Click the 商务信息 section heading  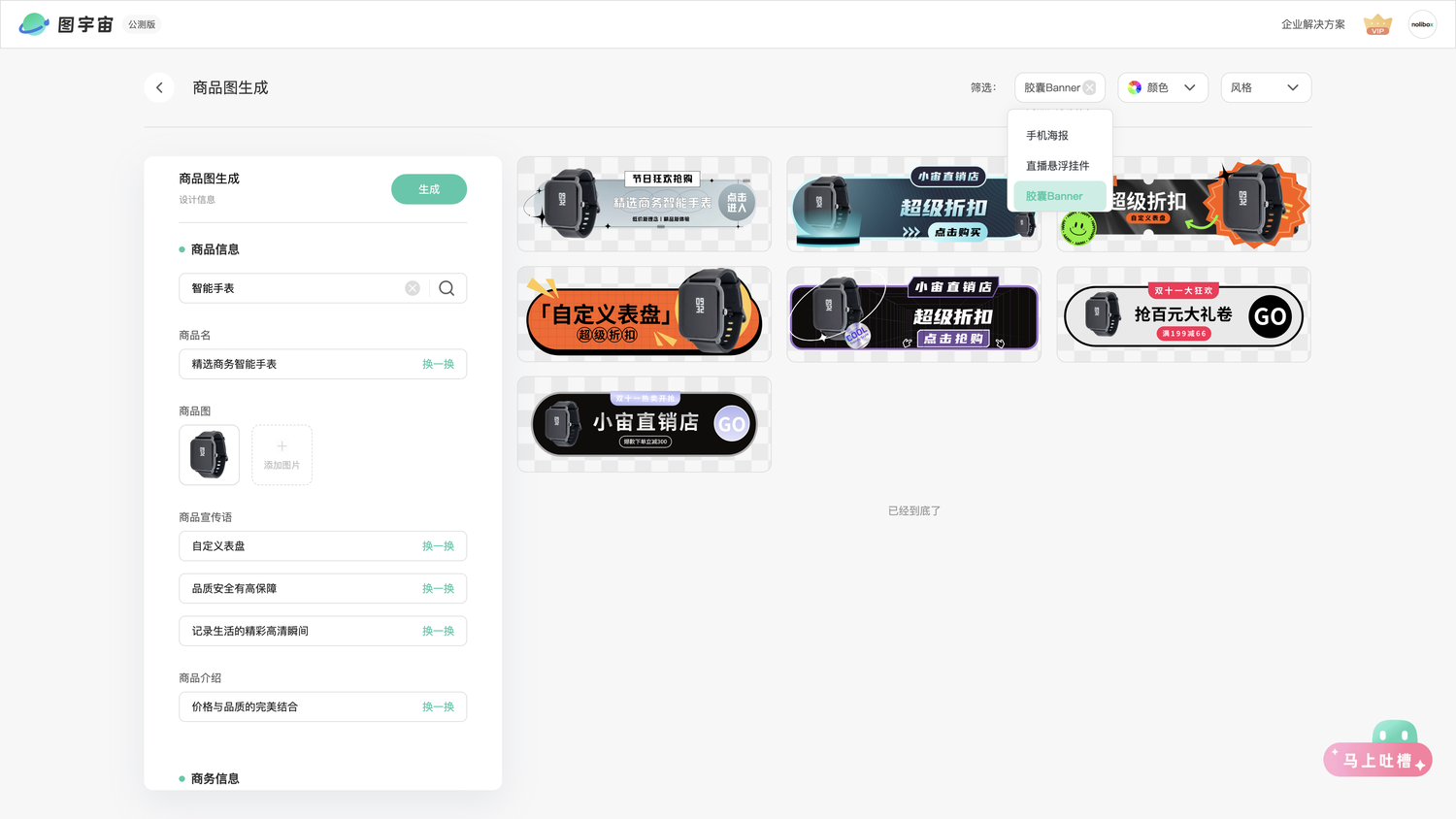point(215,778)
